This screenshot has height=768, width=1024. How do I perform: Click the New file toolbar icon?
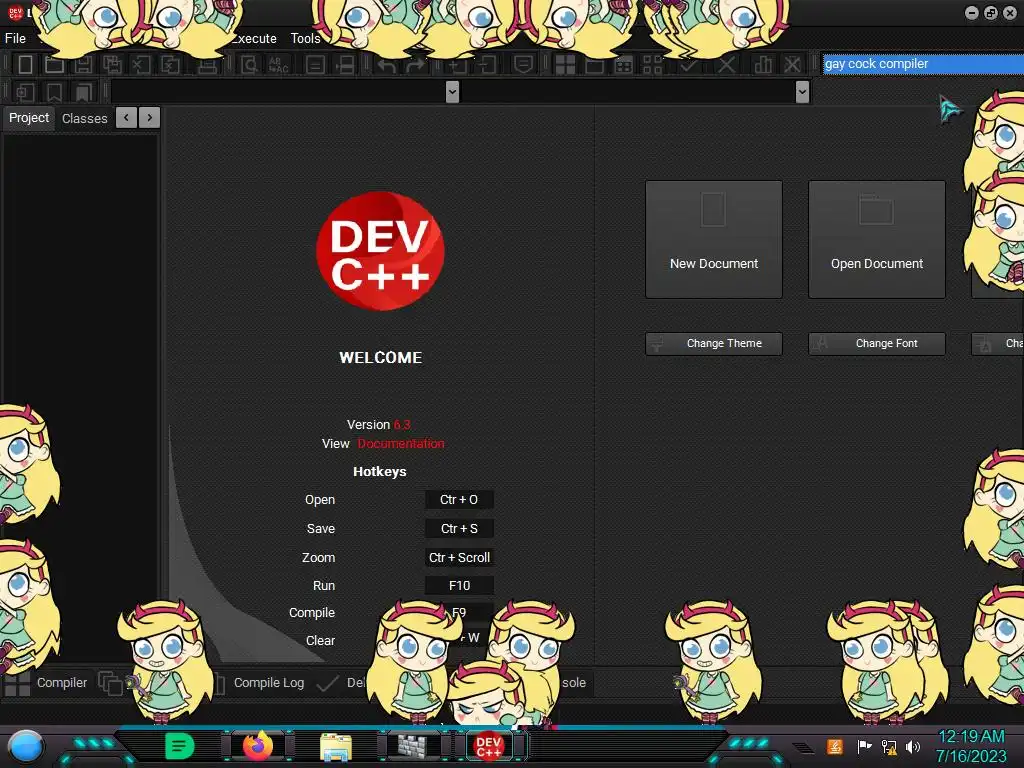click(25, 65)
